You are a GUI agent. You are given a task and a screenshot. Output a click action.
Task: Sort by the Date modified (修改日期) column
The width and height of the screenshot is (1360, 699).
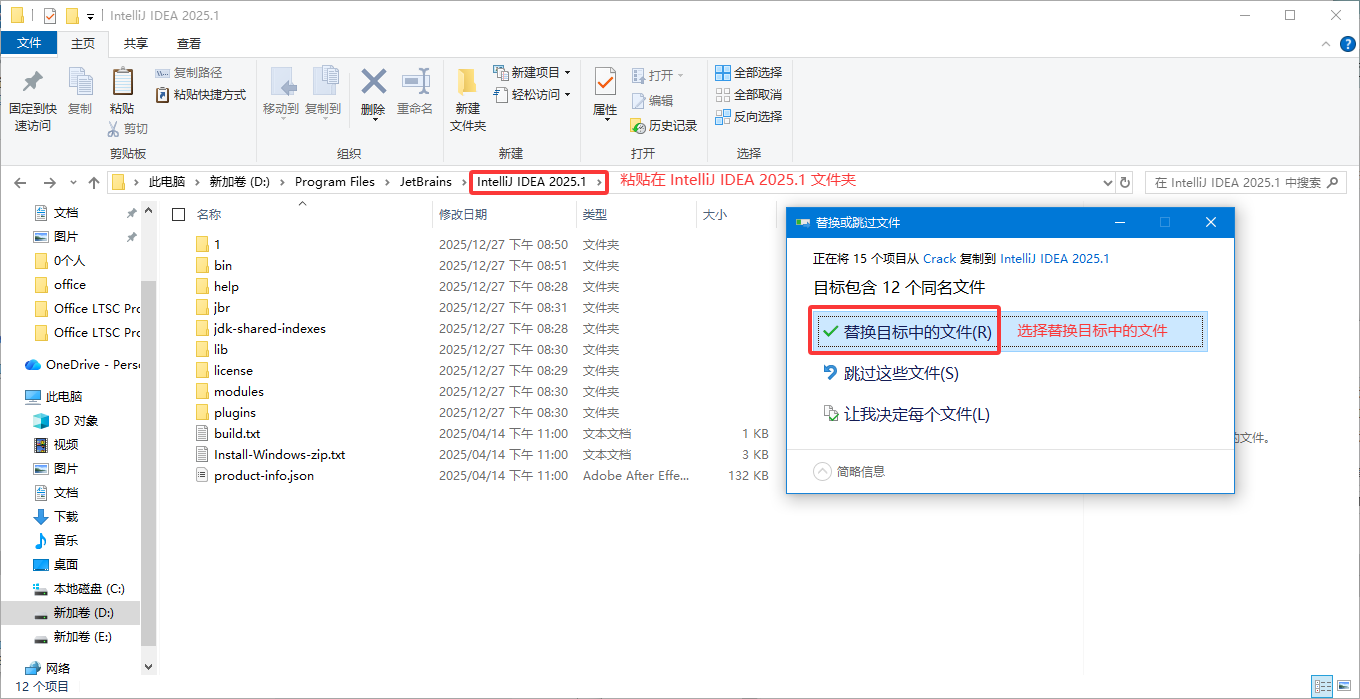[x=463, y=214]
